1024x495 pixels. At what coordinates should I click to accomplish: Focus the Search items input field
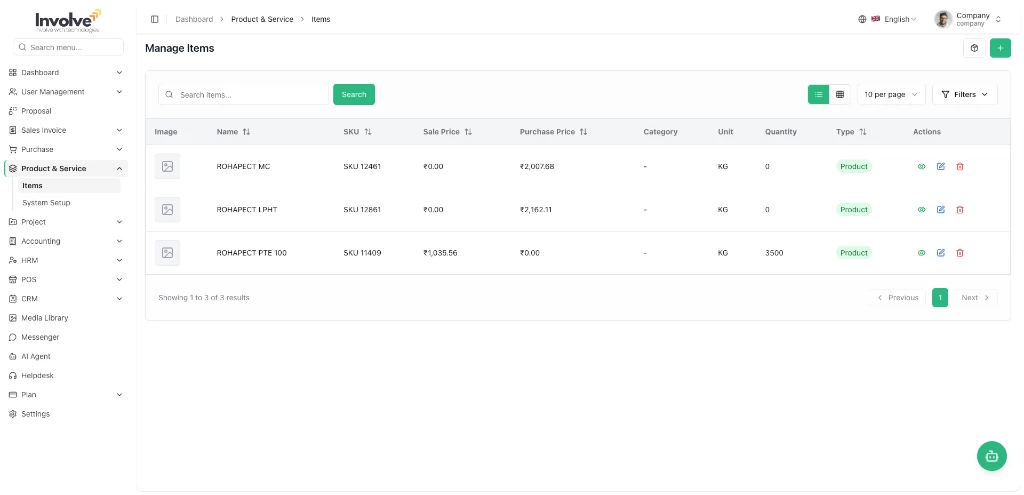click(244, 95)
